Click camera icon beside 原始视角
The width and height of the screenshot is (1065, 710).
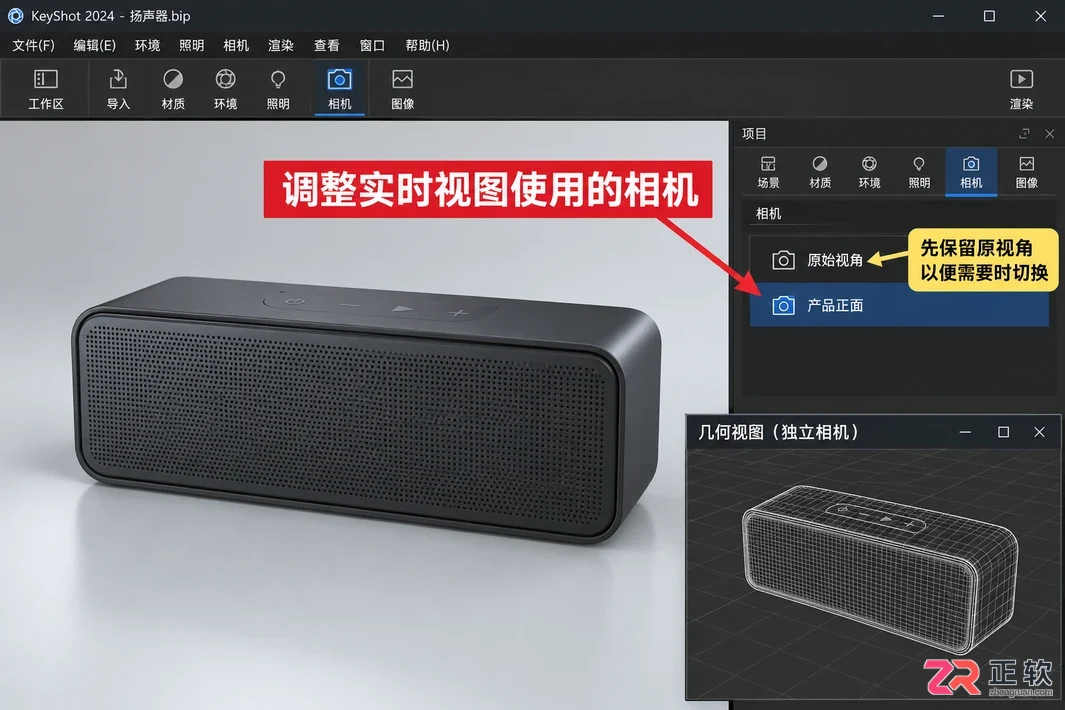point(783,260)
